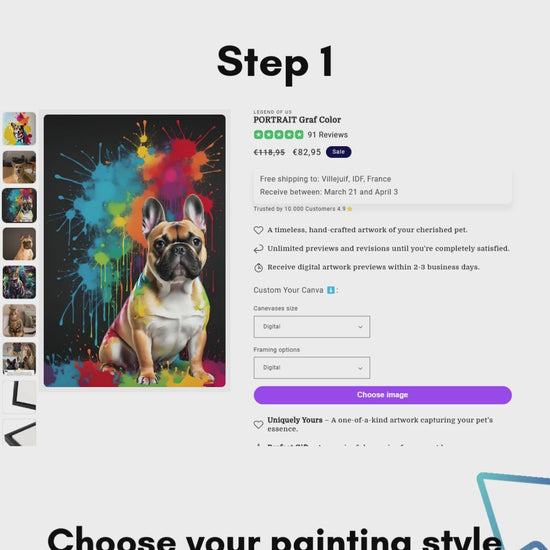Click the chevron arrow in the Framing options box
550x550 pixels.
[360, 368]
